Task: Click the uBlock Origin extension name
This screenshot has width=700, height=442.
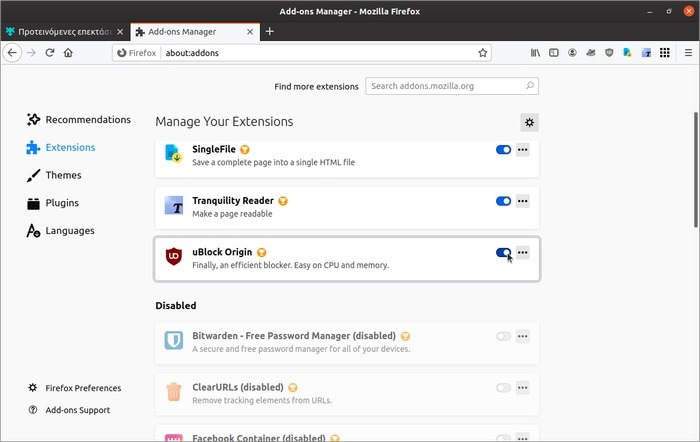Action: [x=222, y=252]
